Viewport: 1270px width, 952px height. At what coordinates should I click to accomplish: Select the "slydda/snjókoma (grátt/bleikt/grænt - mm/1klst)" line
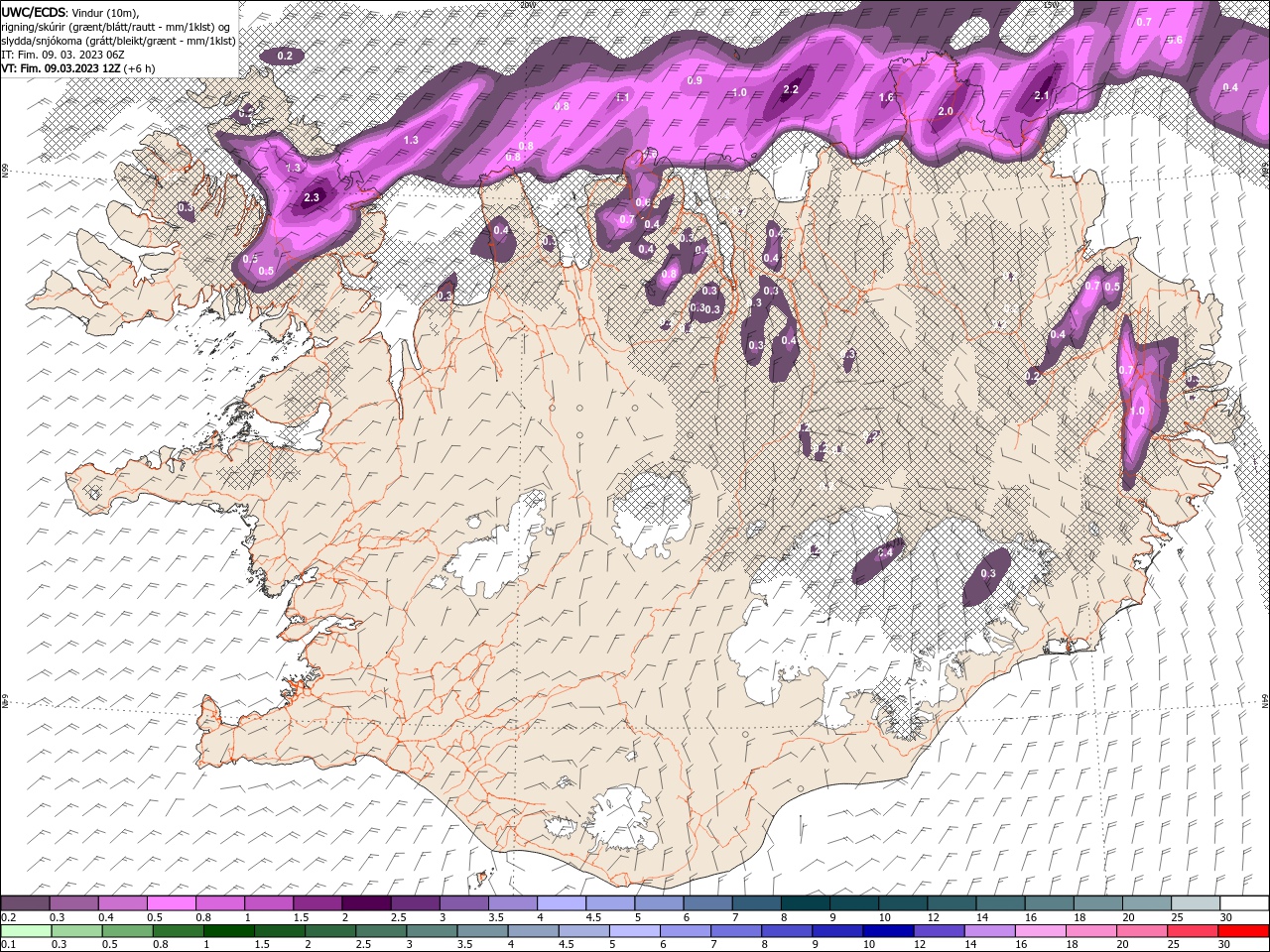[116, 40]
